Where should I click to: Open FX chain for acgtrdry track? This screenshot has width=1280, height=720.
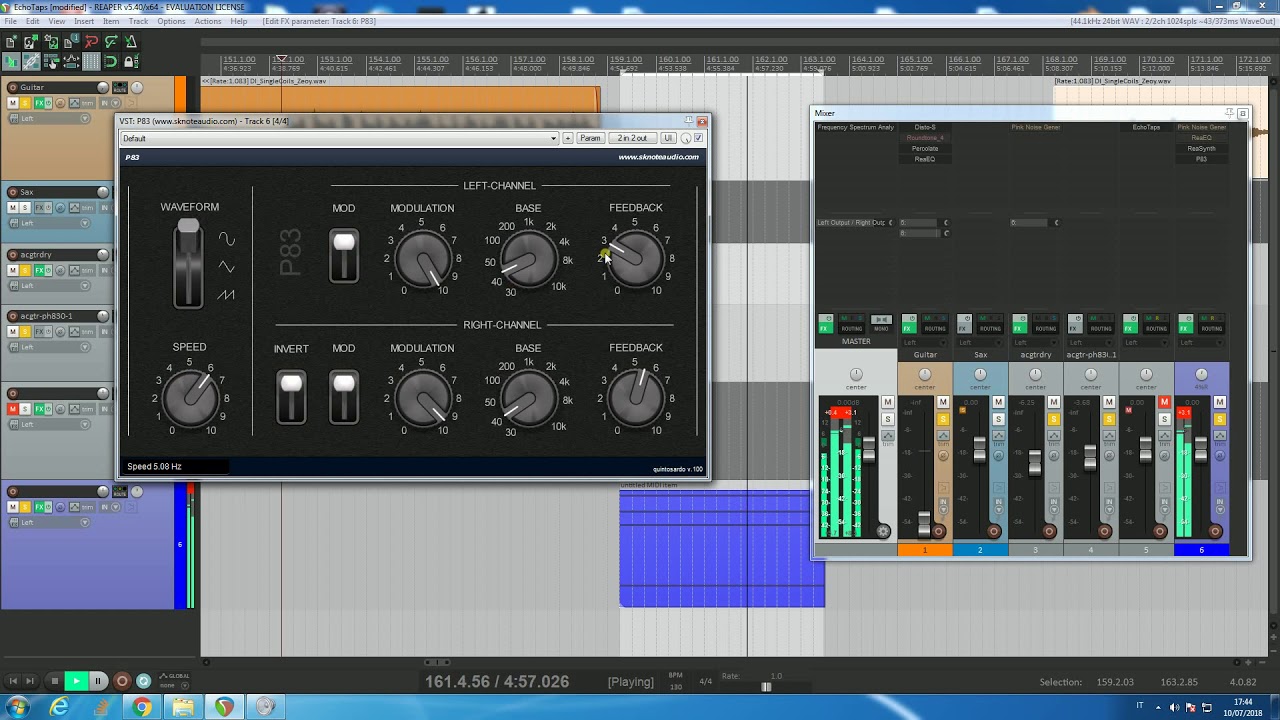pos(41,270)
